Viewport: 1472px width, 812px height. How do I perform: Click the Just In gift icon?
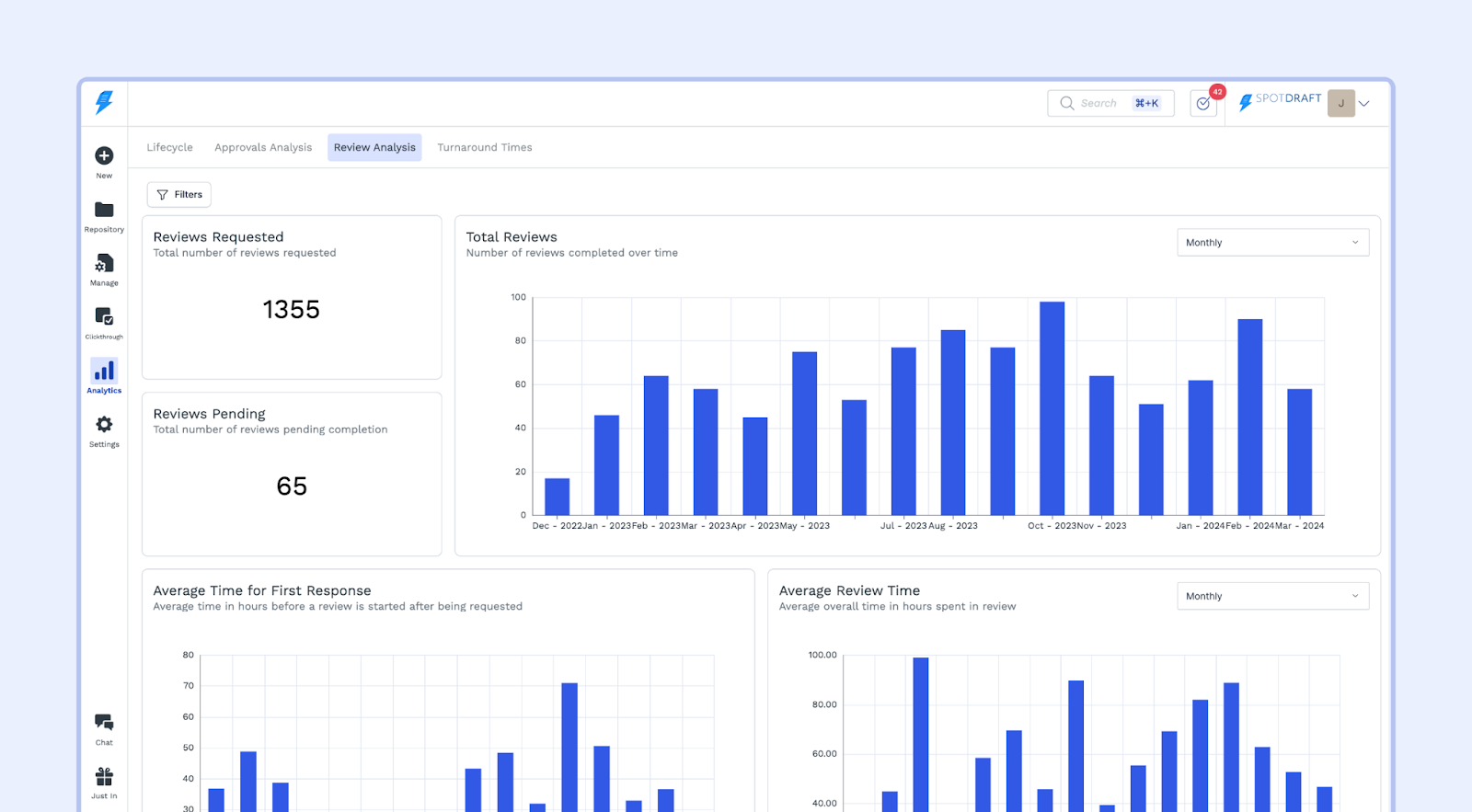tap(104, 777)
